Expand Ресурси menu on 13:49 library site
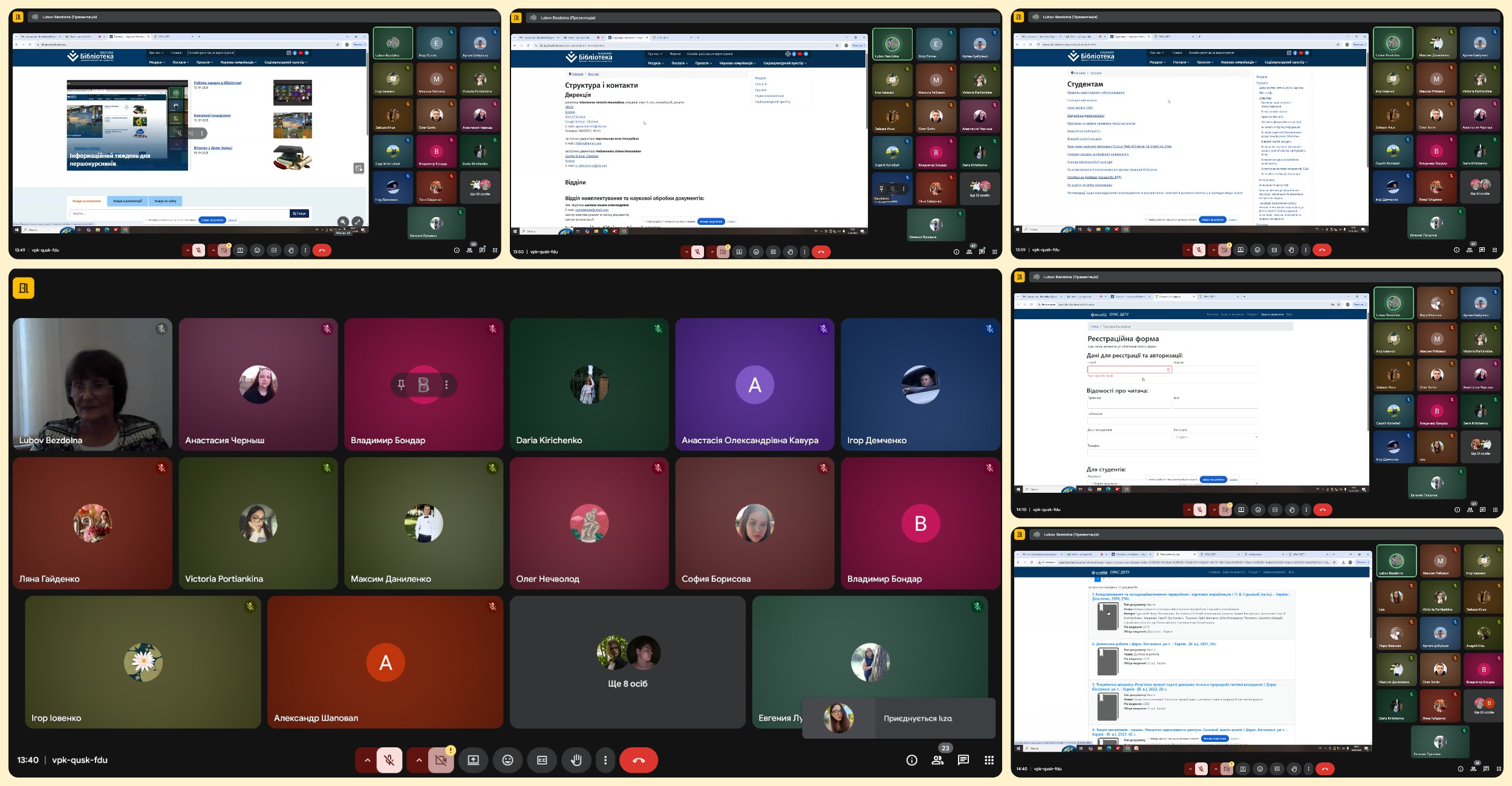This screenshot has height=786, width=1512. pyautogui.click(x=157, y=62)
